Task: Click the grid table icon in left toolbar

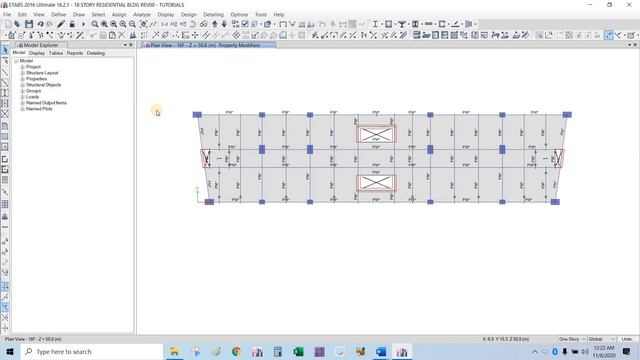Action: [5, 204]
